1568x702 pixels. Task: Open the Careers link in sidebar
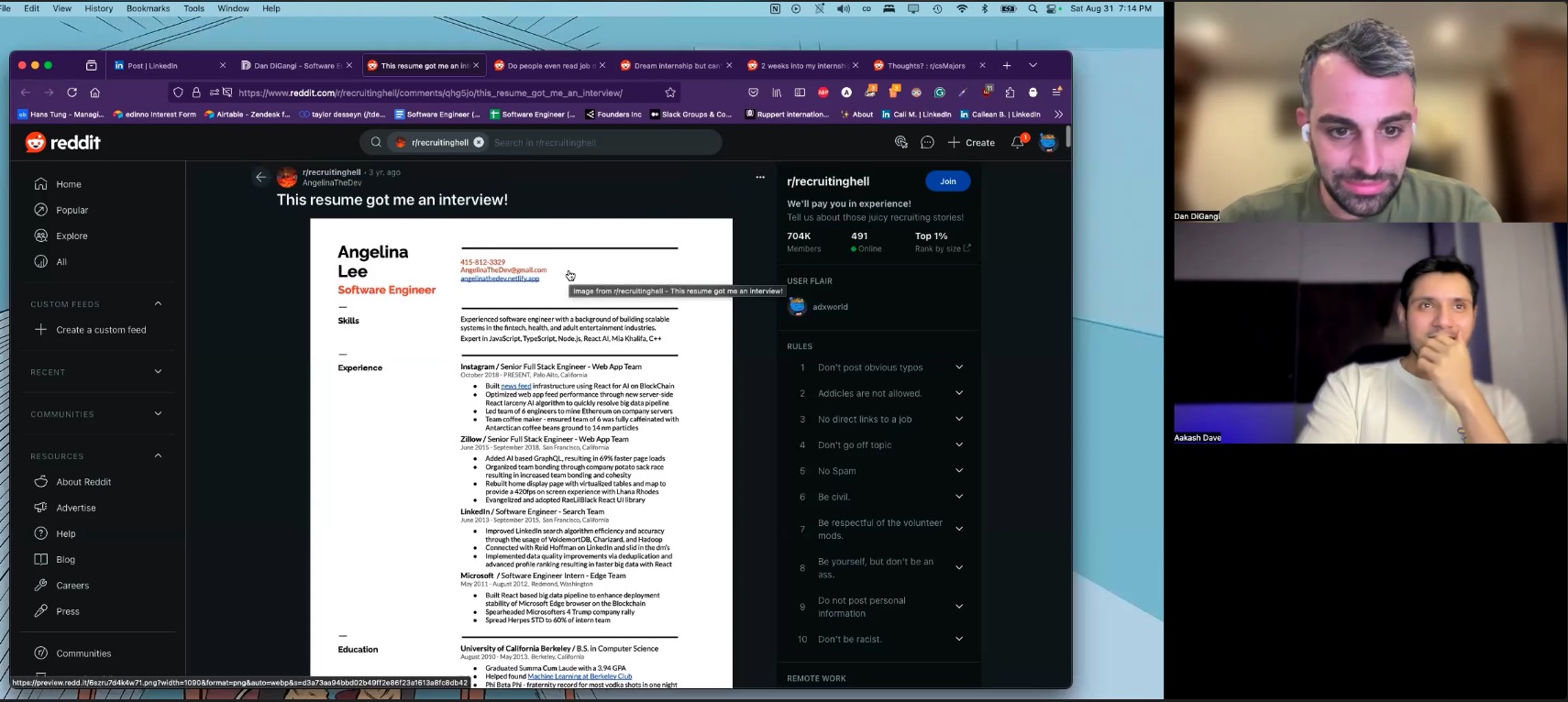coord(72,586)
